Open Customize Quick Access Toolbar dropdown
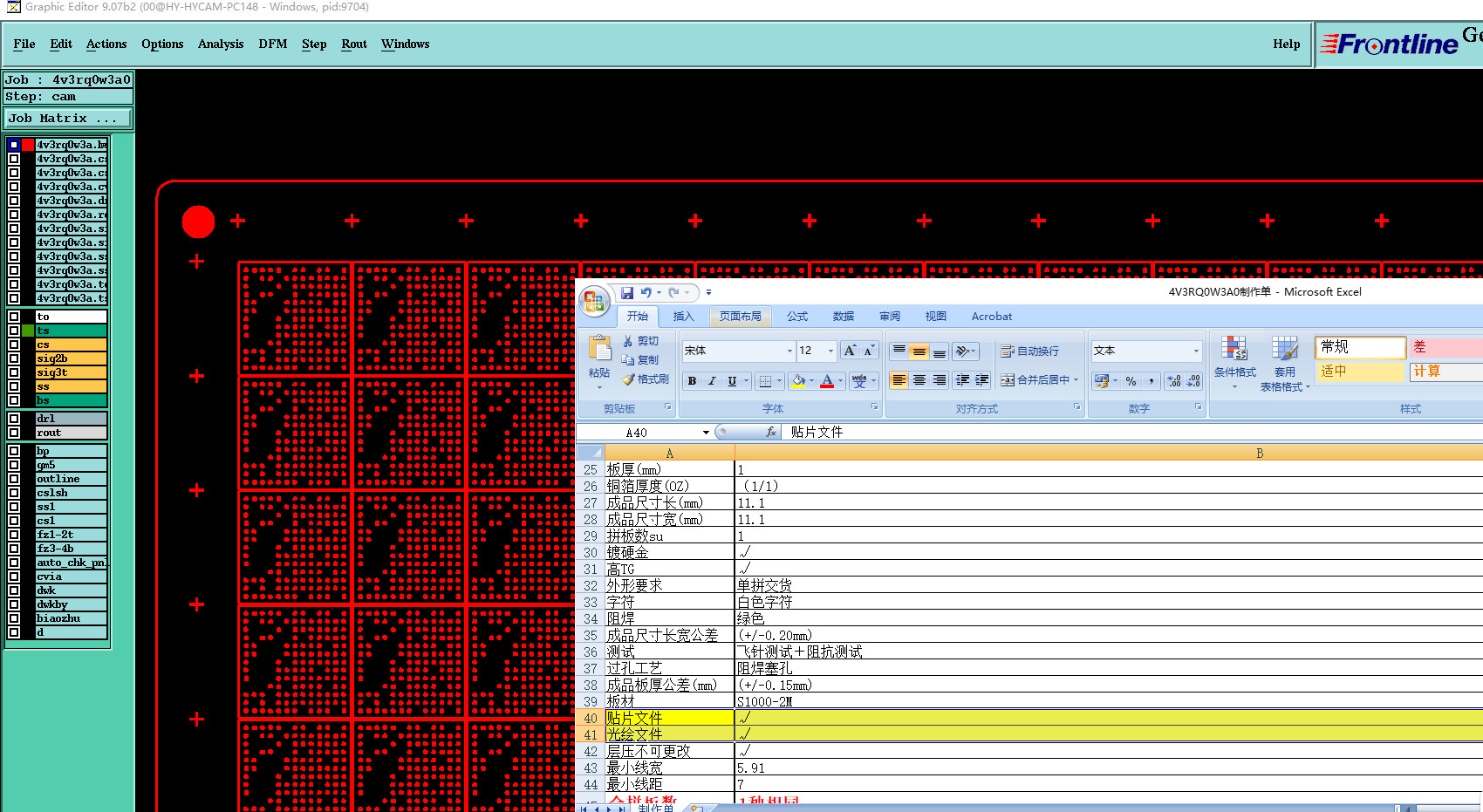Viewport: 1483px width, 812px height. [x=708, y=293]
